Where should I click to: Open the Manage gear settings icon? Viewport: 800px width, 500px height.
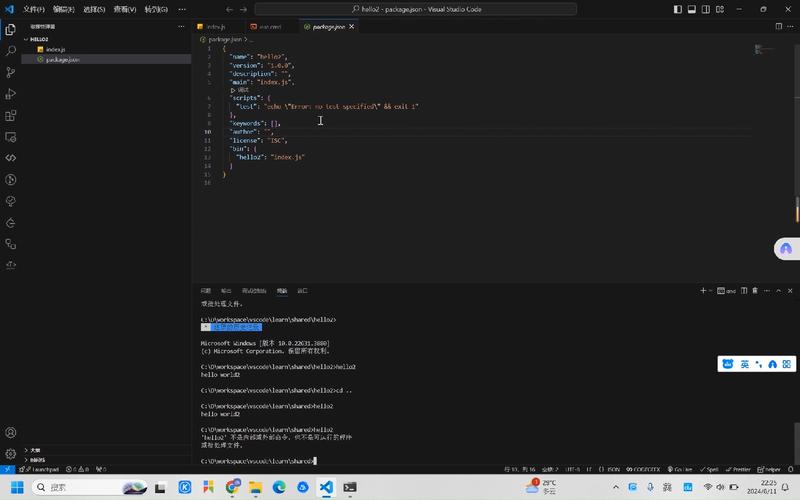pyautogui.click(x=10, y=454)
